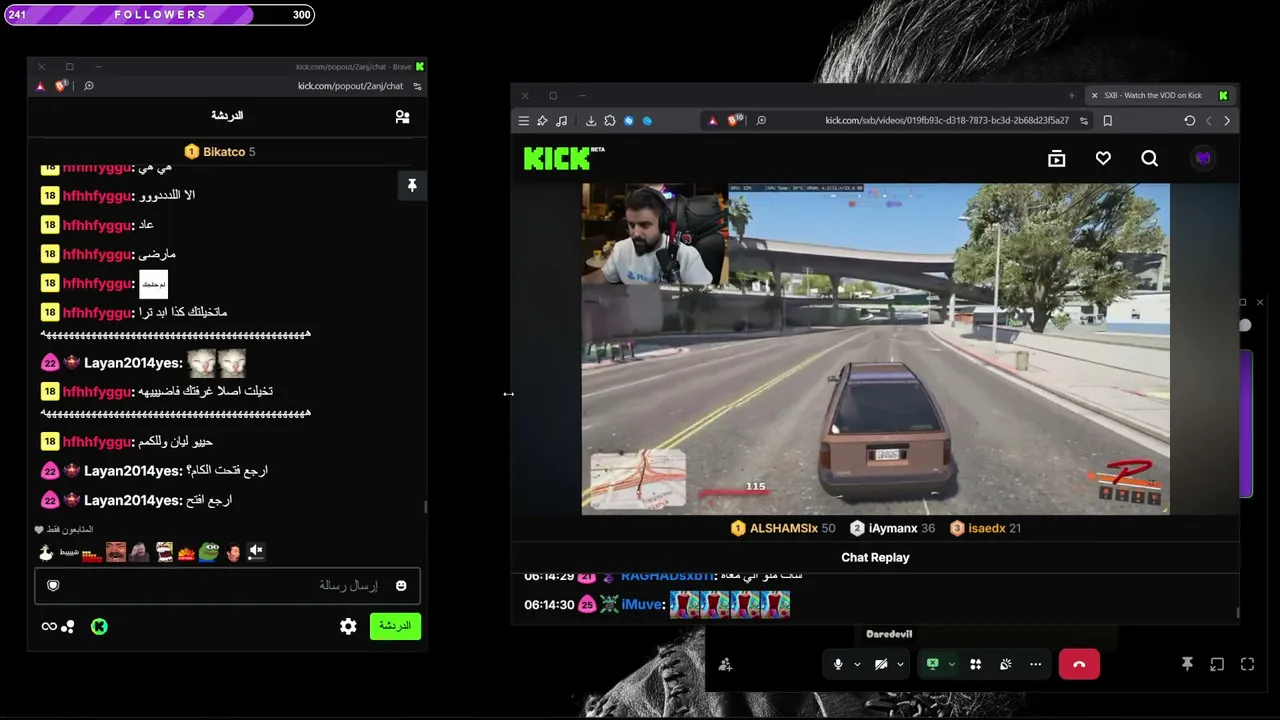Open Kick search magnifier
The height and width of the screenshot is (720, 1280).
1149,158
